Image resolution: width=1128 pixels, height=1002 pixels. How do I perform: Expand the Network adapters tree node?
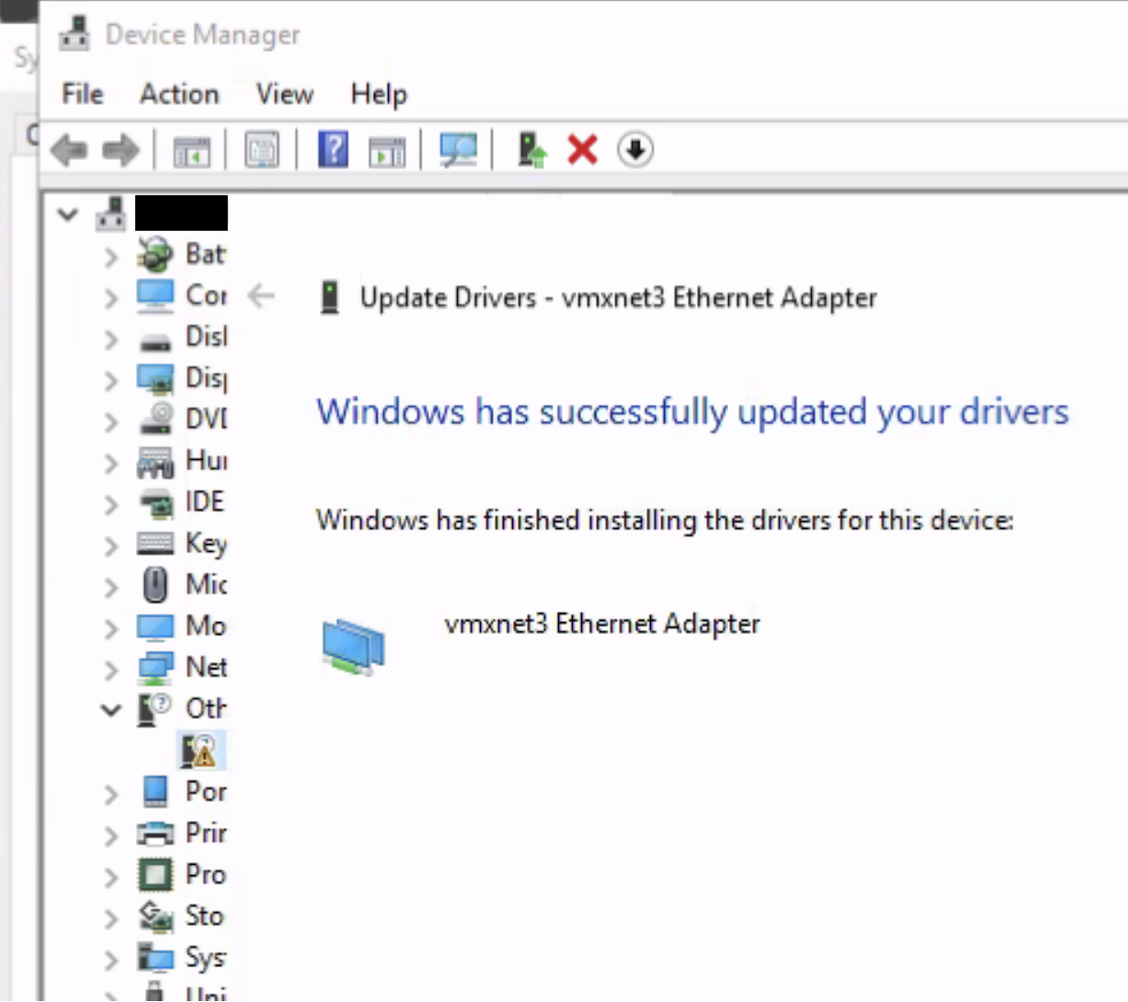(x=111, y=670)
